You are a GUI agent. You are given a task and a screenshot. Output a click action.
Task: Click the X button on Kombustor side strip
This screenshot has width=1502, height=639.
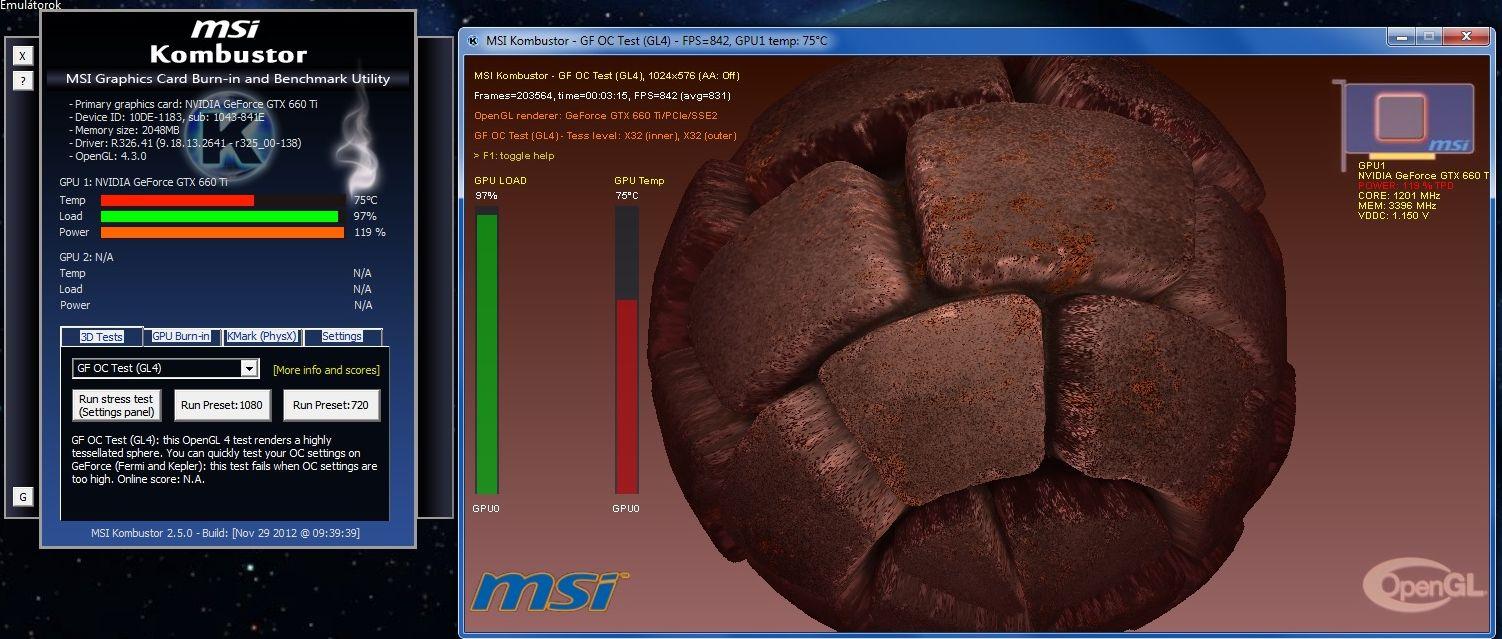(23, 56)
